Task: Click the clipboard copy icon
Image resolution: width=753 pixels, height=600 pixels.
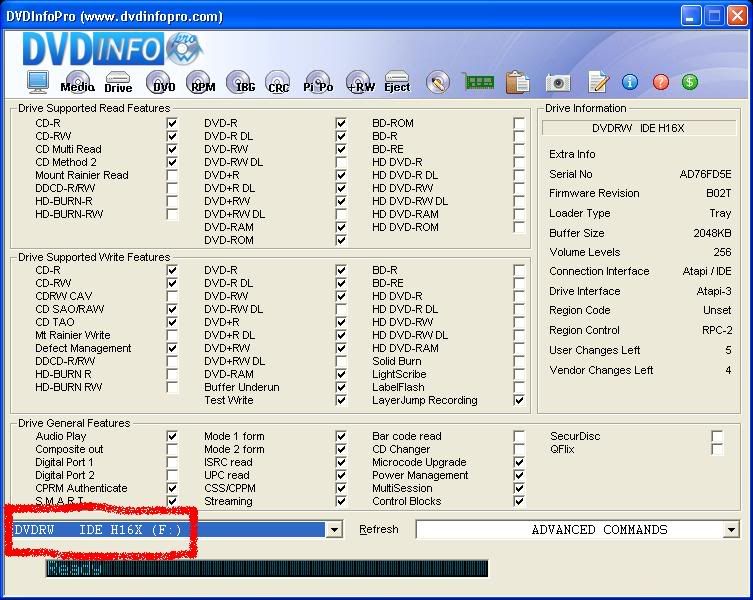Action: point(518,83)
